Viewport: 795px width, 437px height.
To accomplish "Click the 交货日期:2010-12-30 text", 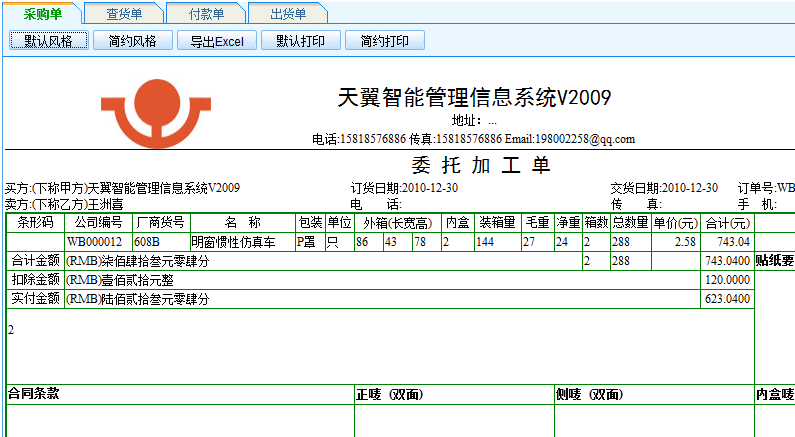I will (664, 188).
